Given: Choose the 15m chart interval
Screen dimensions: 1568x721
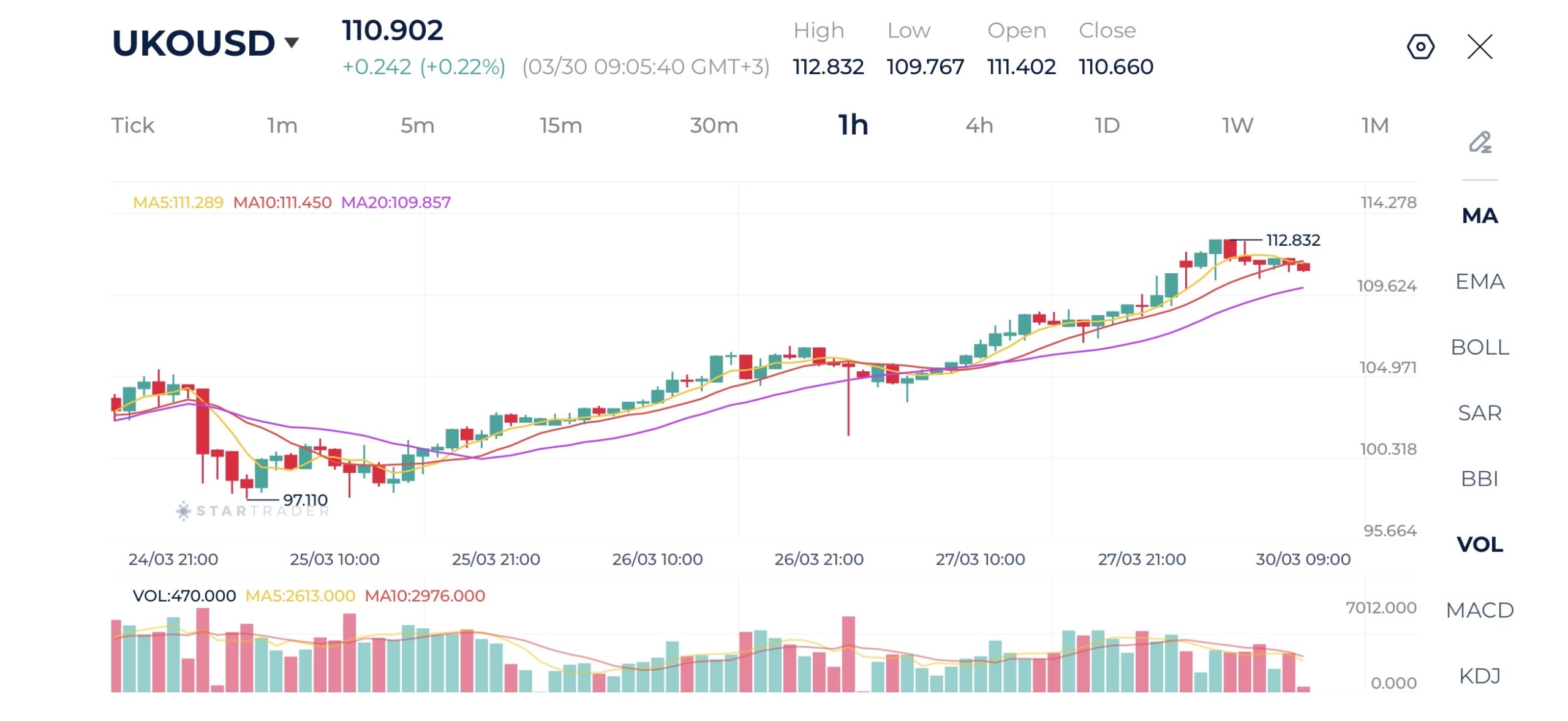Looking at the screenshot, I should (560, 126).
